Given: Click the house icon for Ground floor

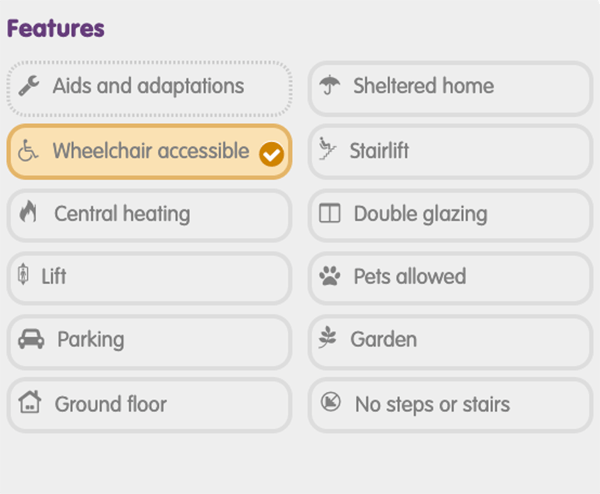Looking at the screenshot, I should click(x=30, y=402).
